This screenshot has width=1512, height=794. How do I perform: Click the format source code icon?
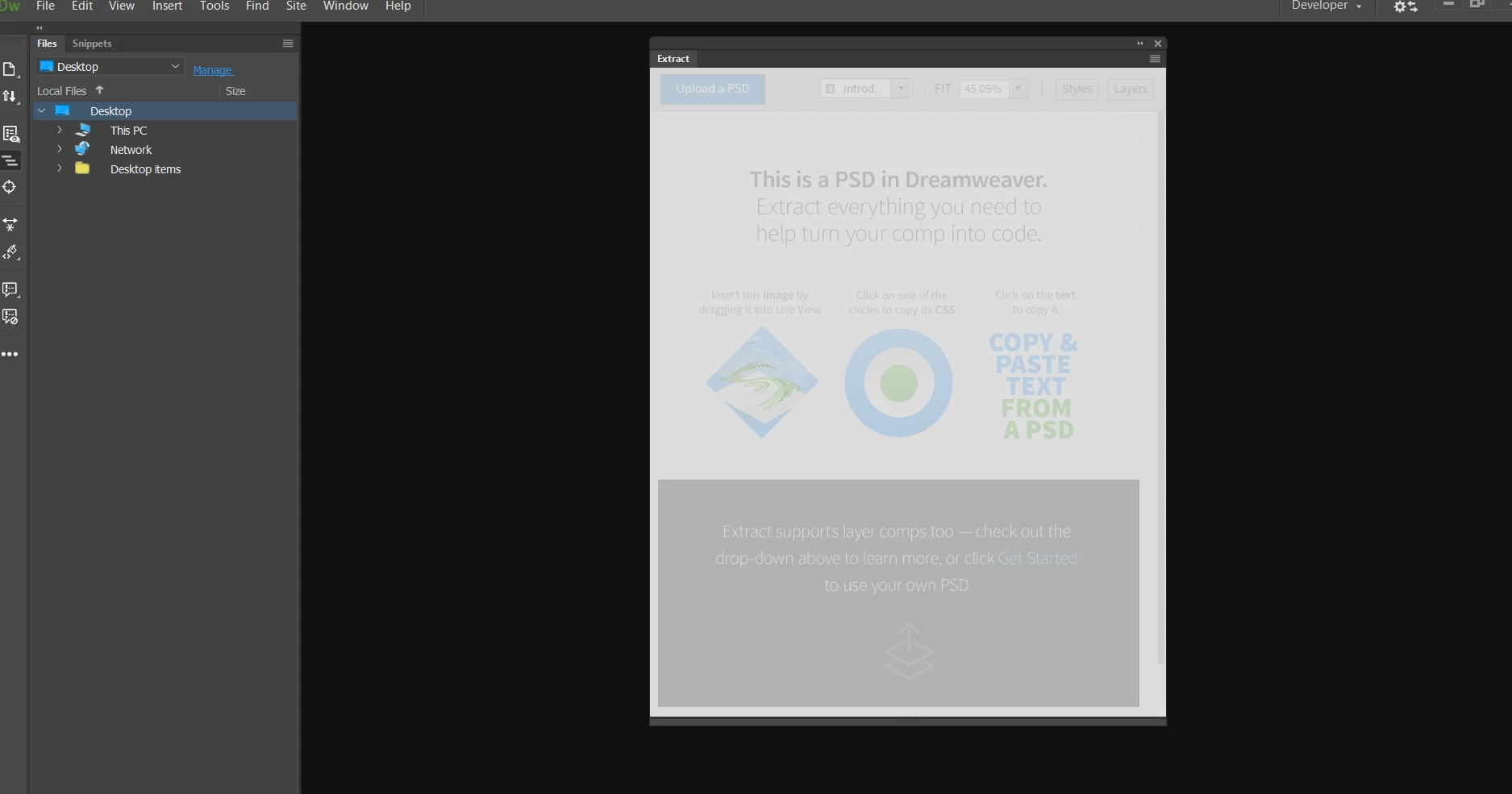(x=10, y=252)
